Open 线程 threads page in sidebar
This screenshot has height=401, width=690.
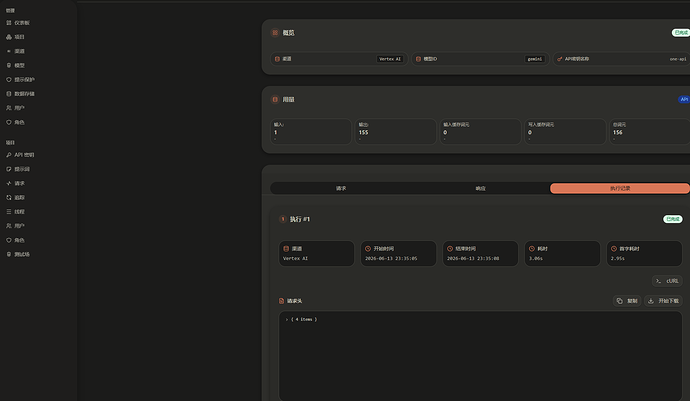click(x=15, y=212)
